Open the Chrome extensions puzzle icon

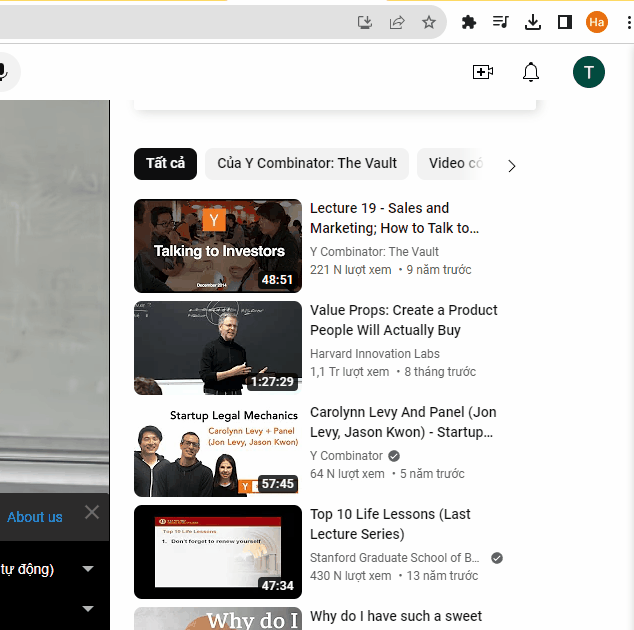click(468, 22)
